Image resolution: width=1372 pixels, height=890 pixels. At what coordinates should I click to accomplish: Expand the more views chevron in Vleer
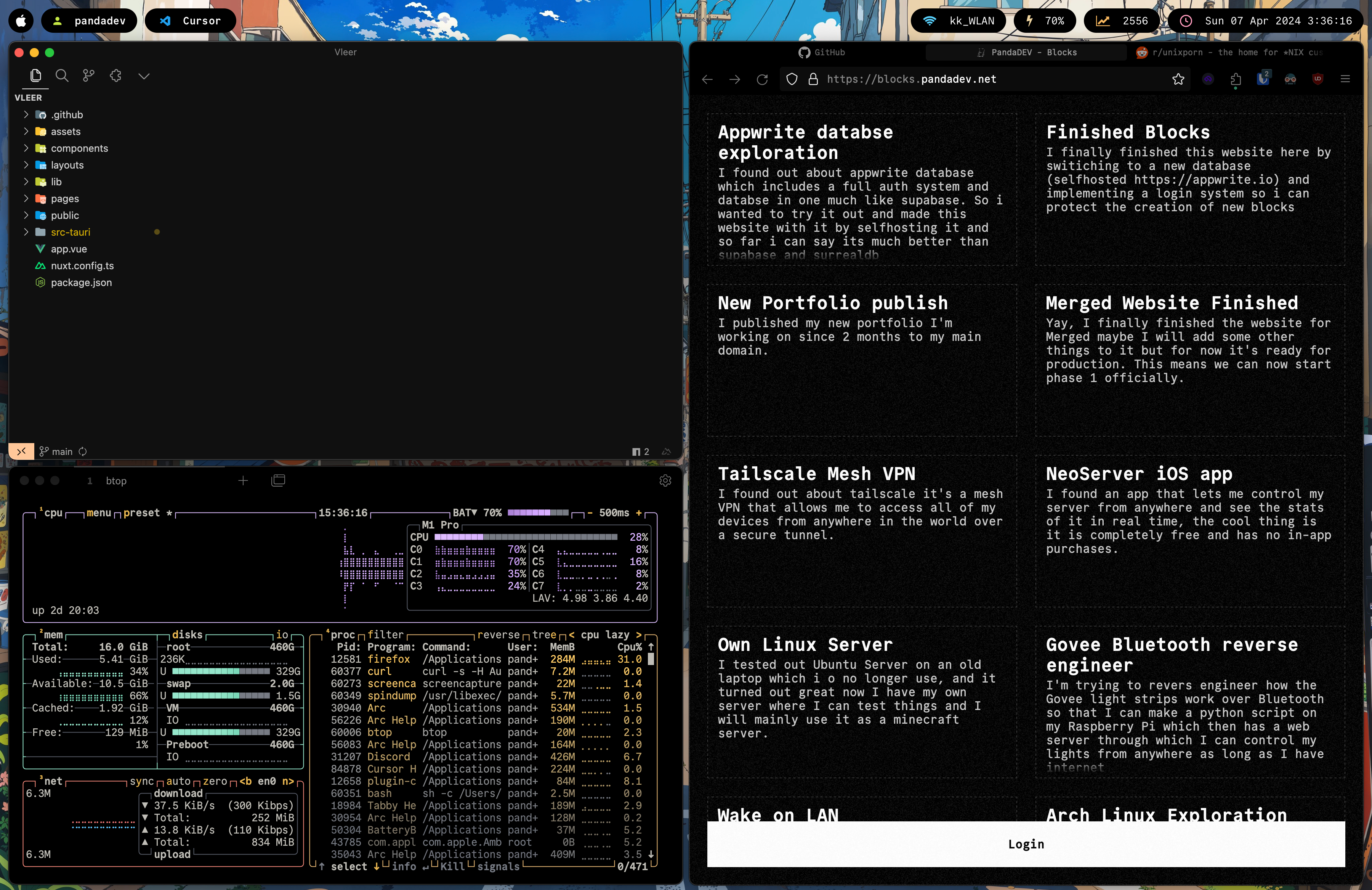[x=144, y=76]
